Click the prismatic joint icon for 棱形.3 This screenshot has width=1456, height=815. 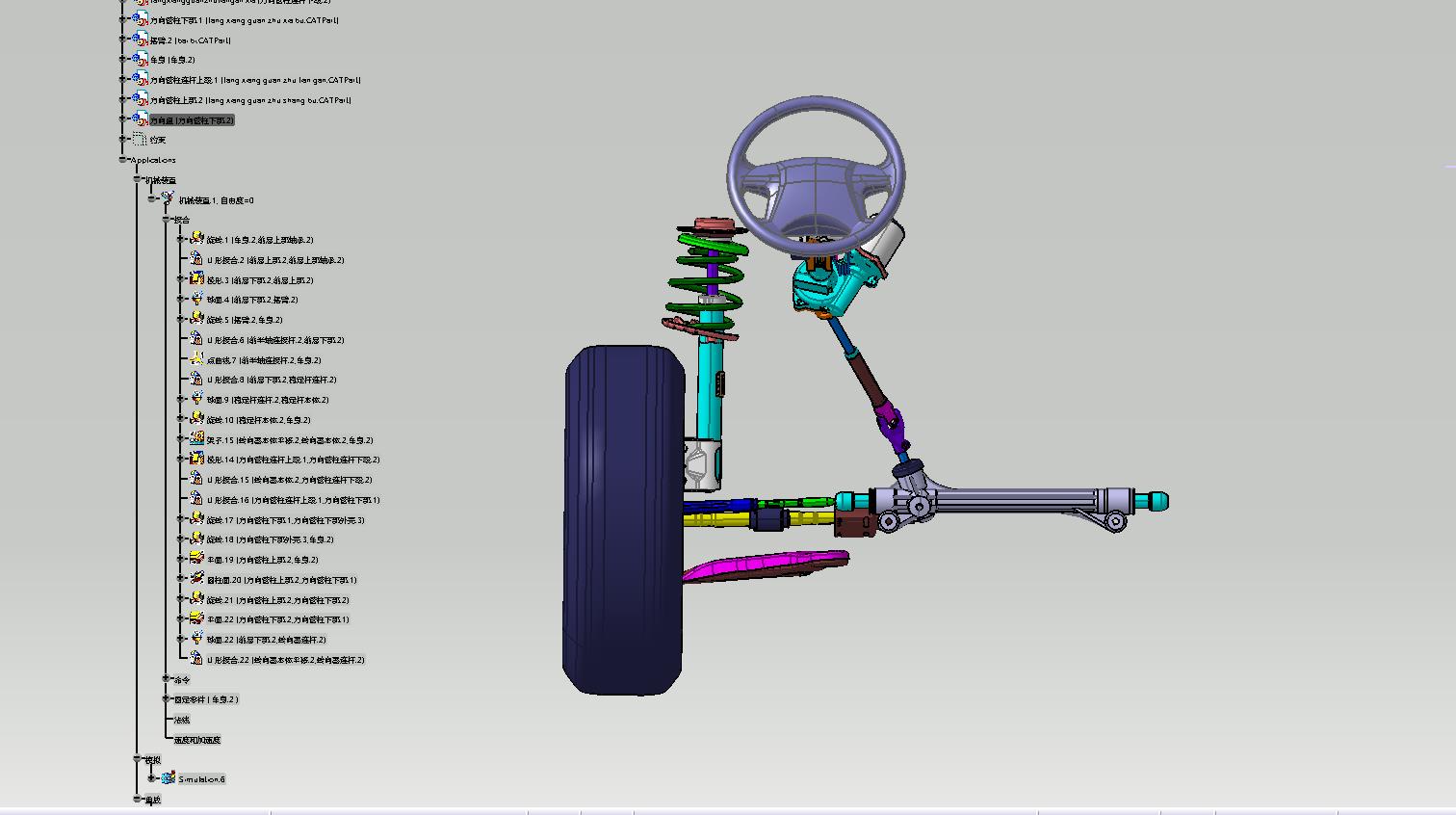(x=196, y=279)
